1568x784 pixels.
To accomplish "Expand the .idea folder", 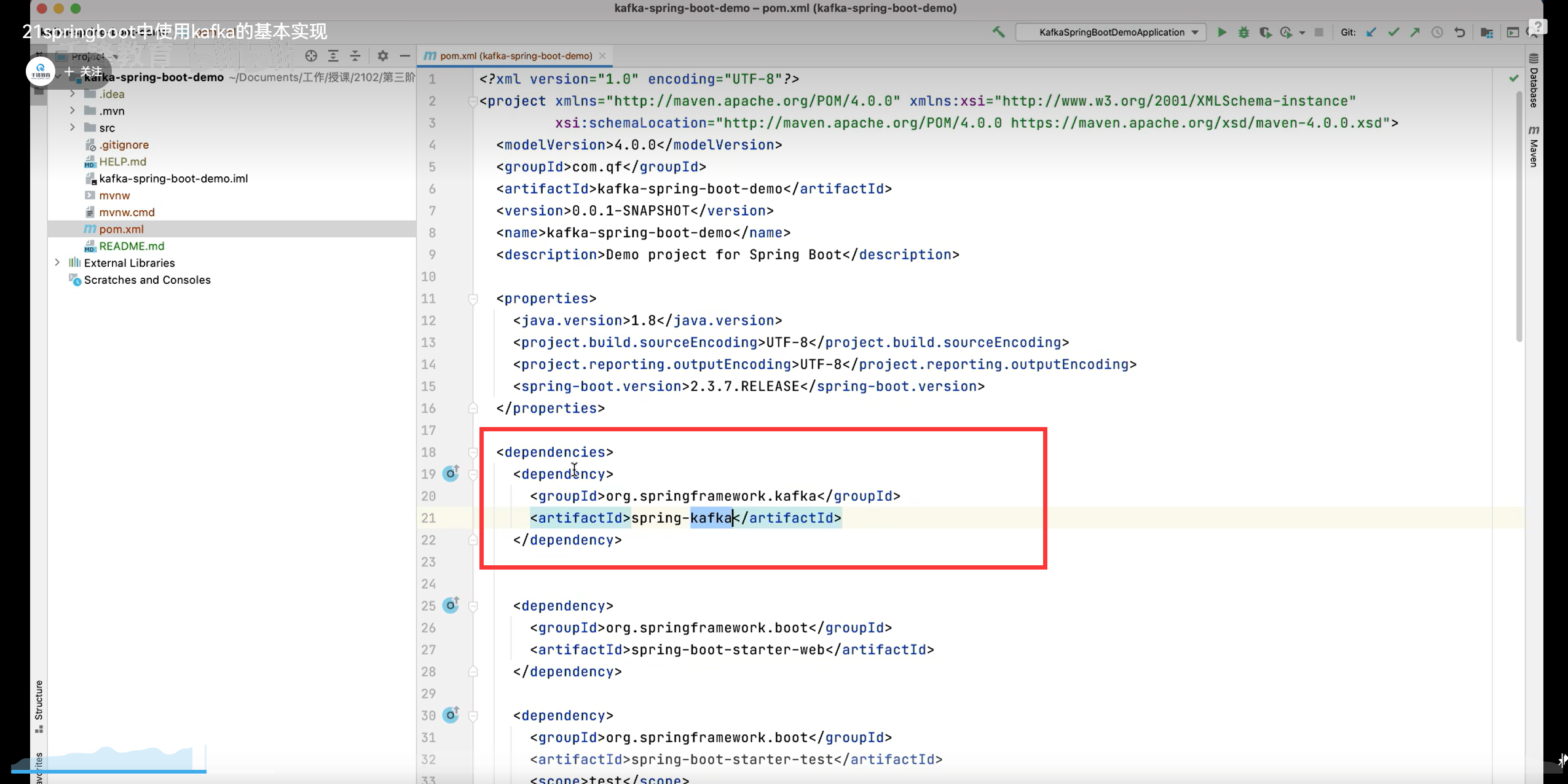I will (73, 93).
